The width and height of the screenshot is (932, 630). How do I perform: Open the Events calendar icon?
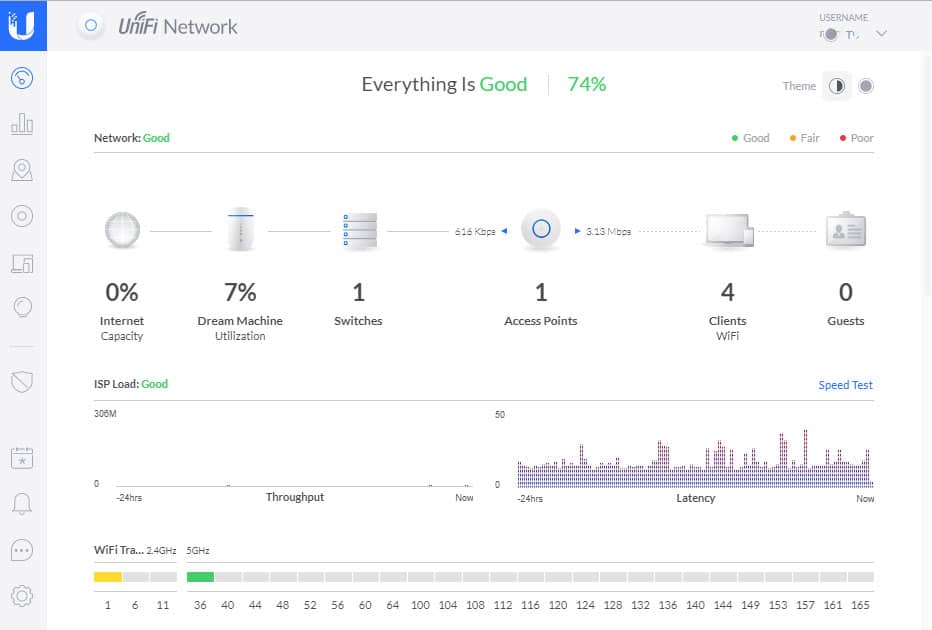22,458
